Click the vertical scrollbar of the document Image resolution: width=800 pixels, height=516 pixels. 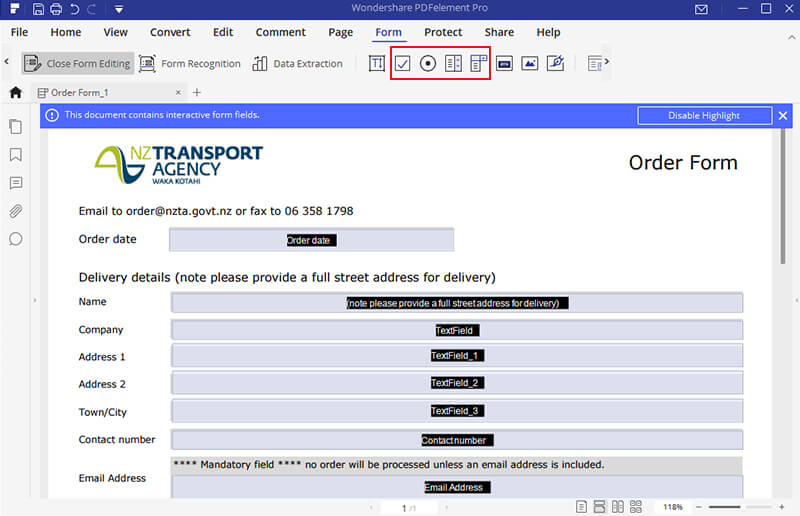(x=783, y=196)
